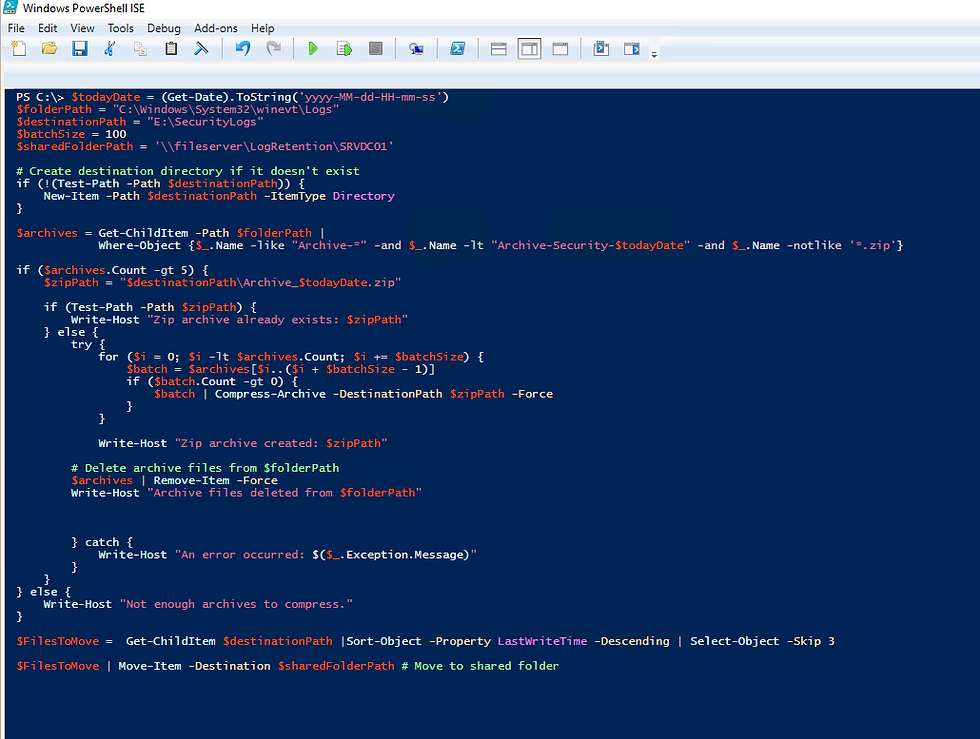The height and width of the screenshot is (739, 980).
Task: Click the New script icon
Action: pos(19,49)
